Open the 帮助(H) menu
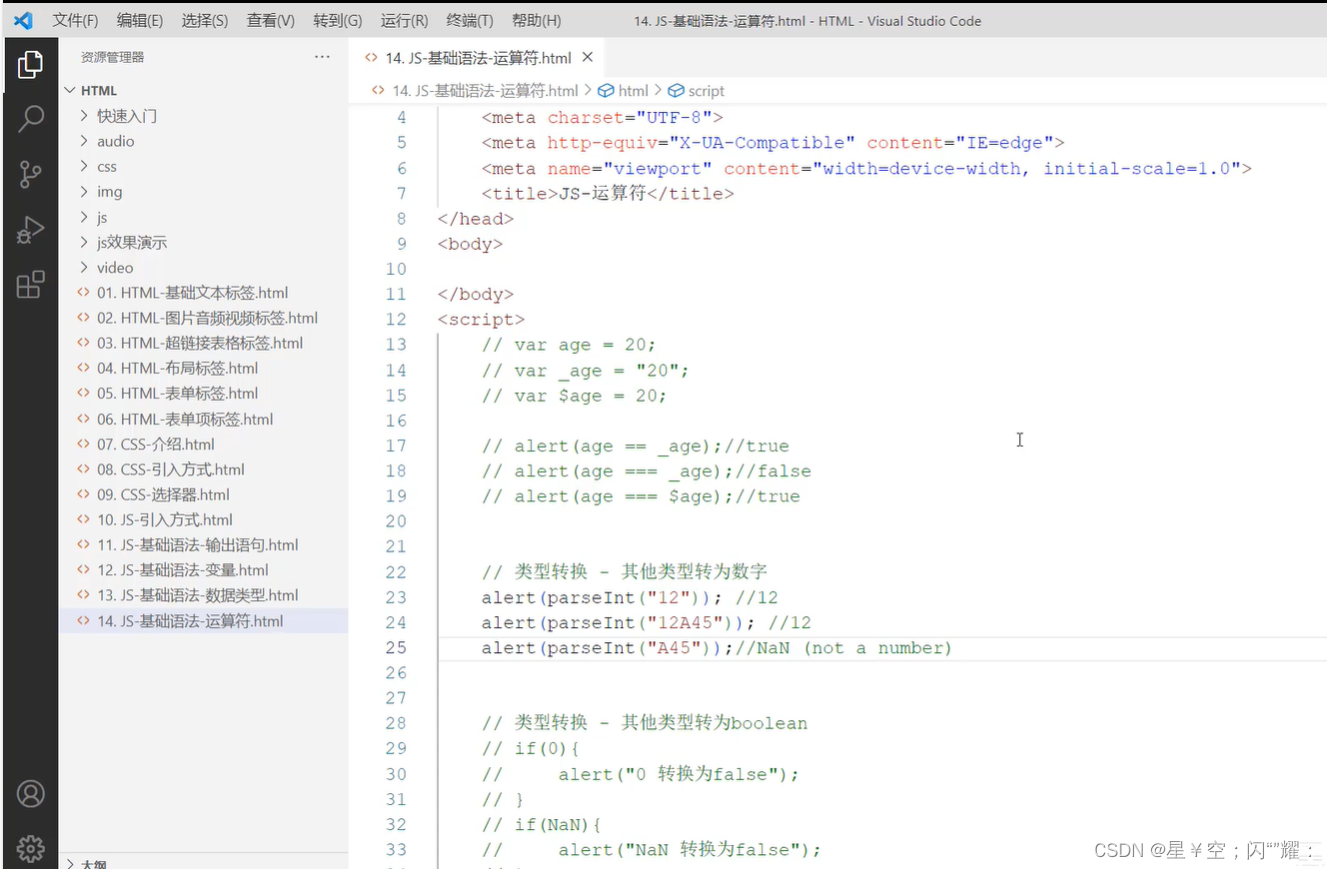Screen dimensions: 1327x869 [x=536, y=20]
